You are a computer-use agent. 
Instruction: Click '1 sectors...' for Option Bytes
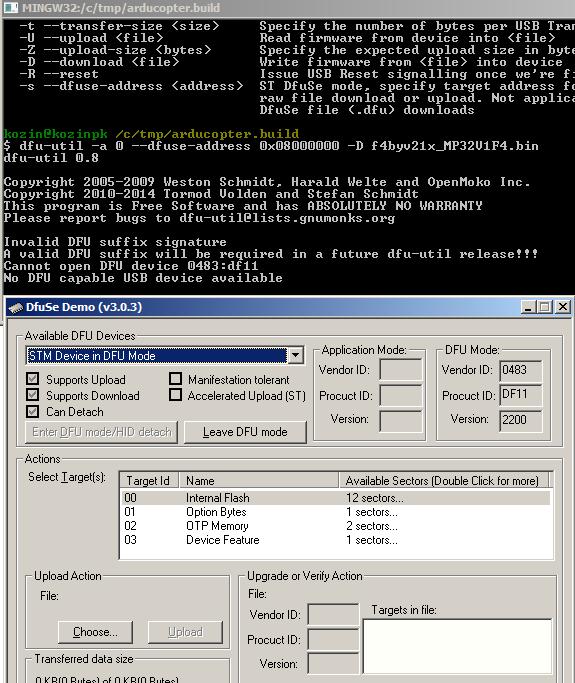point(372,512)
